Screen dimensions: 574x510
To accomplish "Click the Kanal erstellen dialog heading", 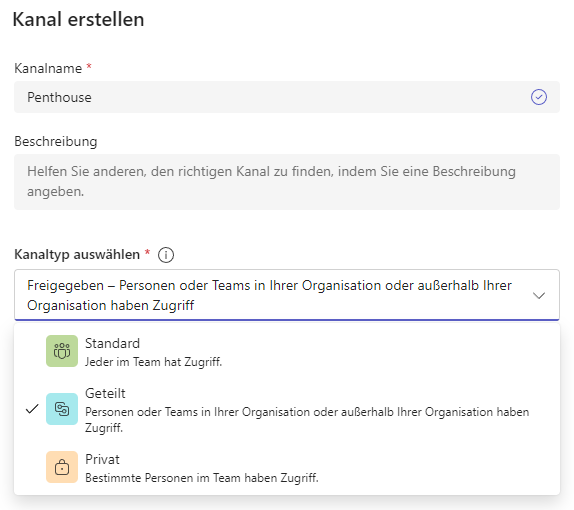I will click(78, 19).
